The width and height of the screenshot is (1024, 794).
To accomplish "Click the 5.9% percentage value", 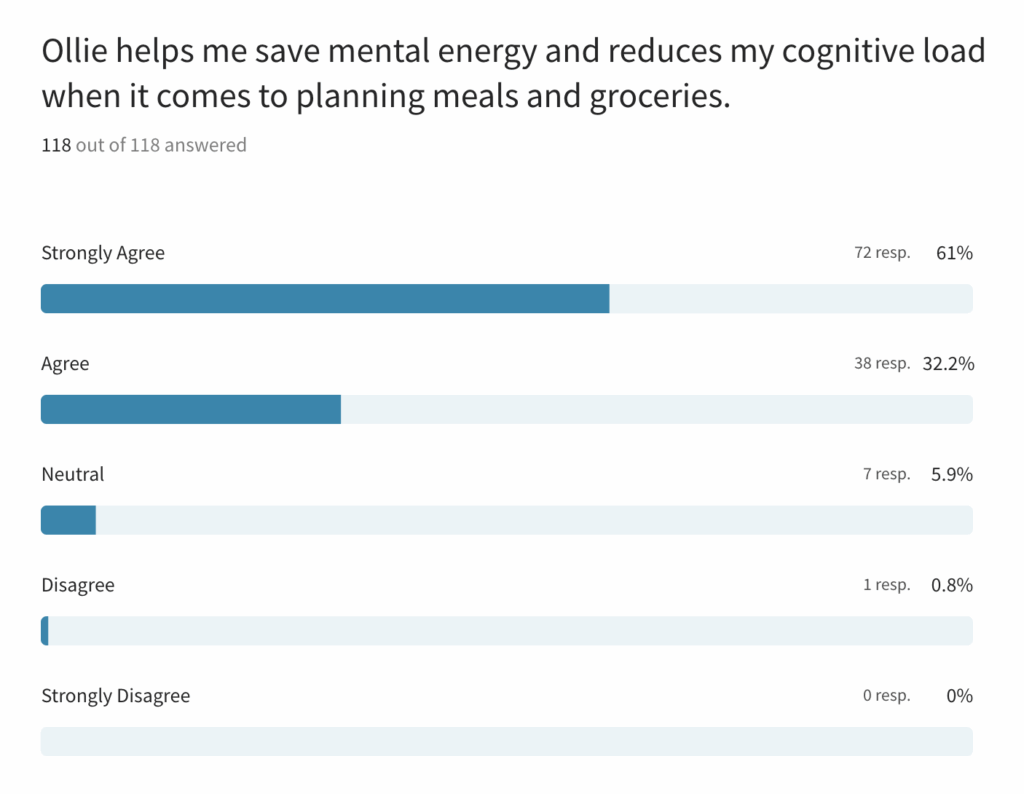I will pyautogui.click(x=952, y=474).
